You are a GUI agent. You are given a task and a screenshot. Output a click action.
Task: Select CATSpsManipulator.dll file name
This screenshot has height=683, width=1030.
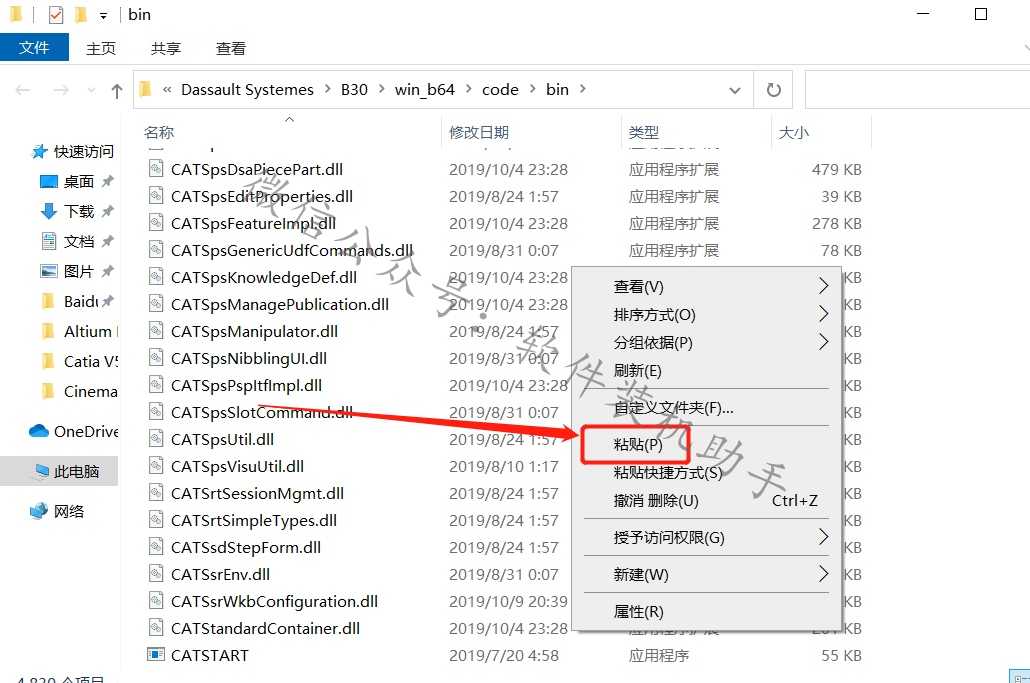pos(254,331)
